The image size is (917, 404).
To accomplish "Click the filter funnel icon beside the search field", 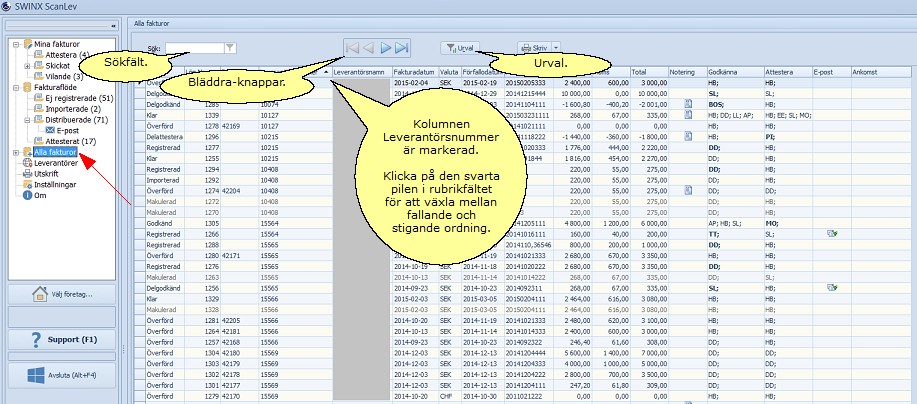I will coord(230,48).
